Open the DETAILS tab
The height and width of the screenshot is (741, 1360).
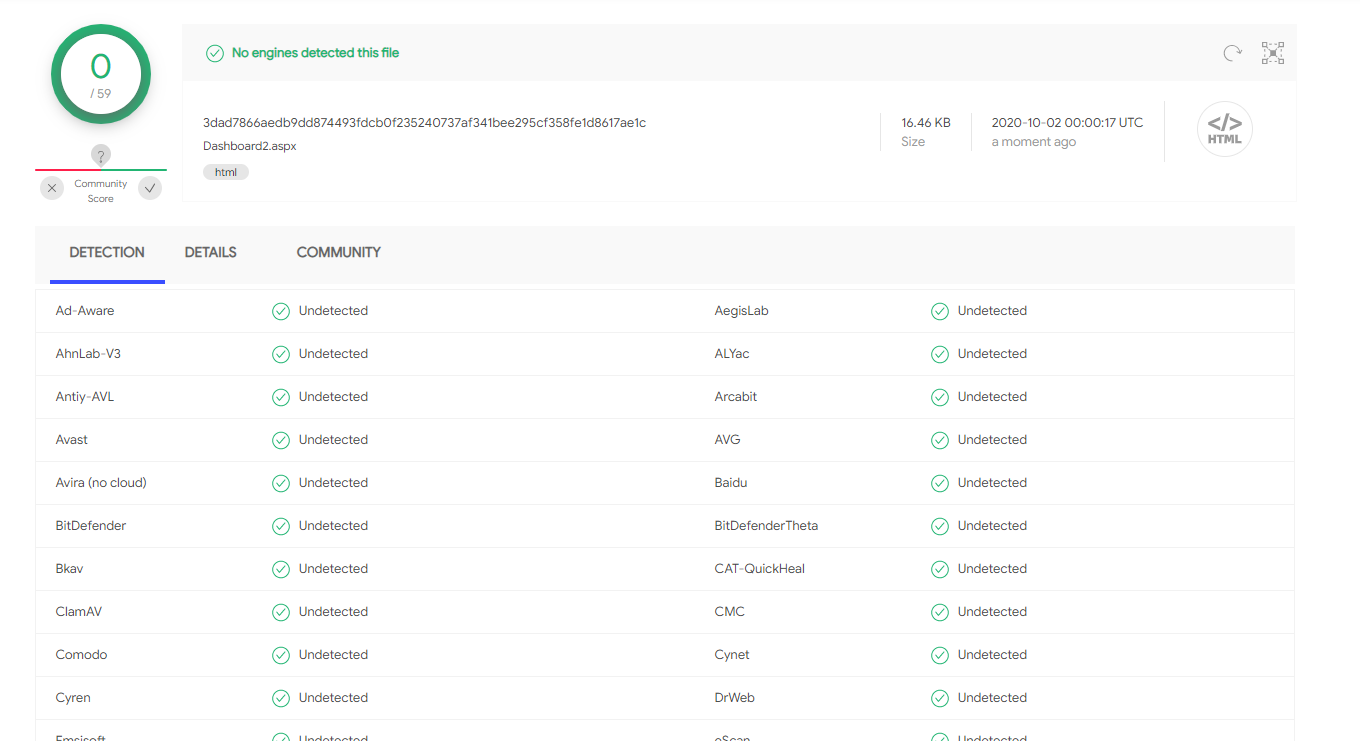point(211,252)
